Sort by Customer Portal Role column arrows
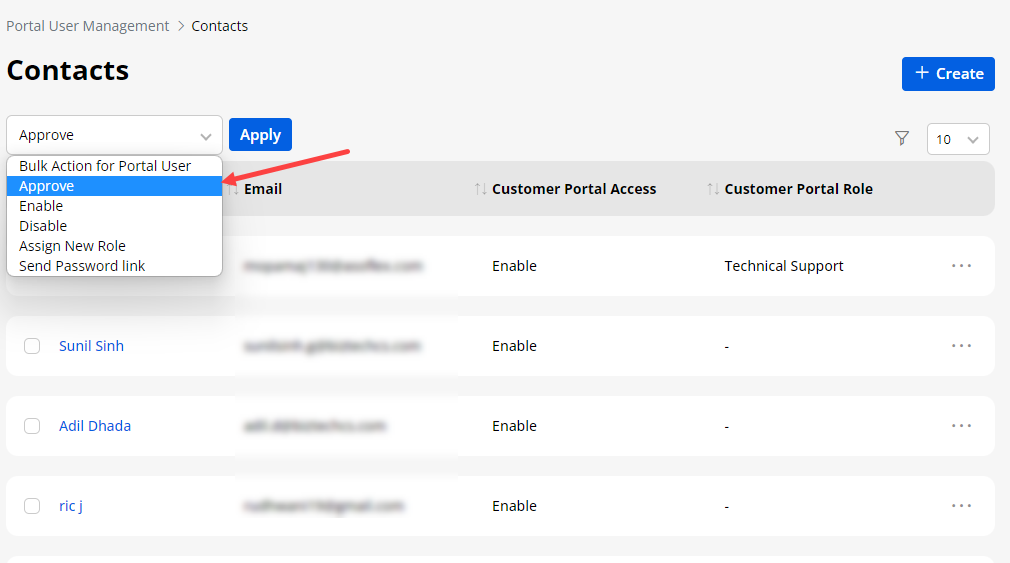The height and width of the screenshot is (563, 1010). click(x=713, y=189)
